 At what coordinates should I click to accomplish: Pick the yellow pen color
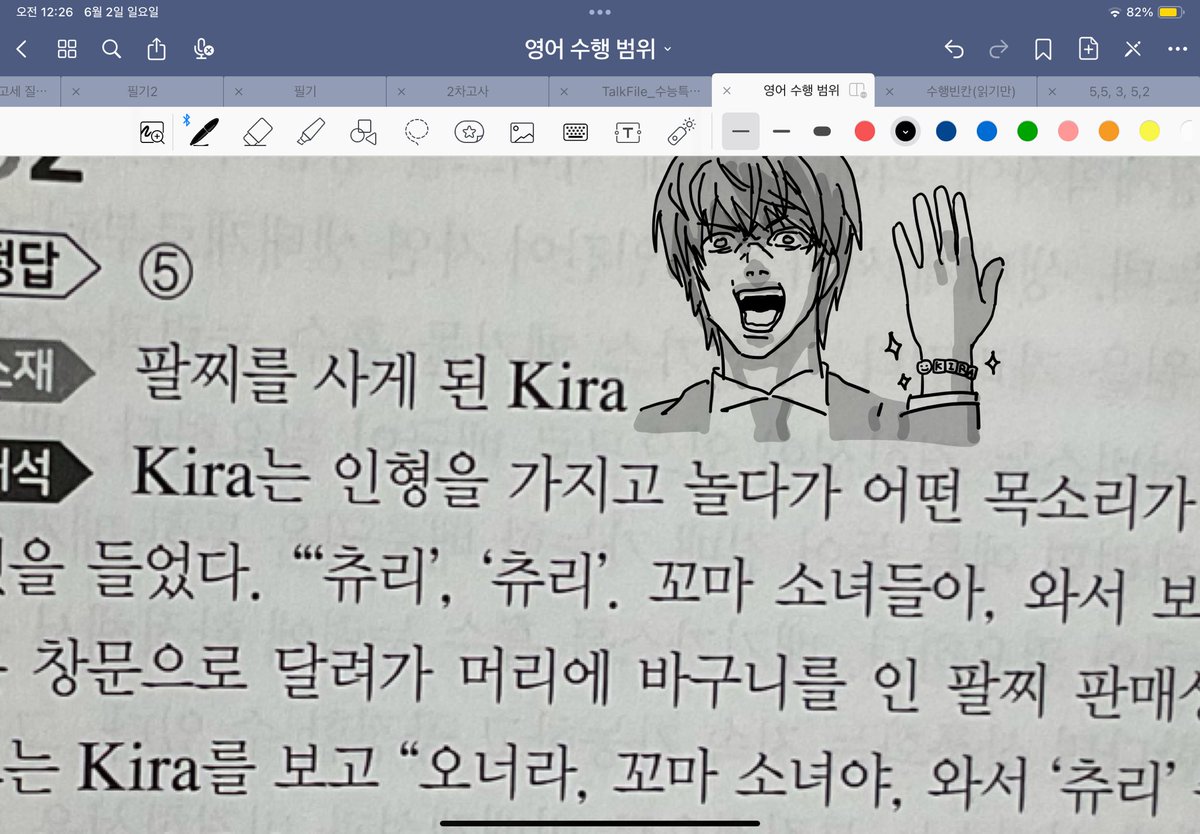[1149, 131]
